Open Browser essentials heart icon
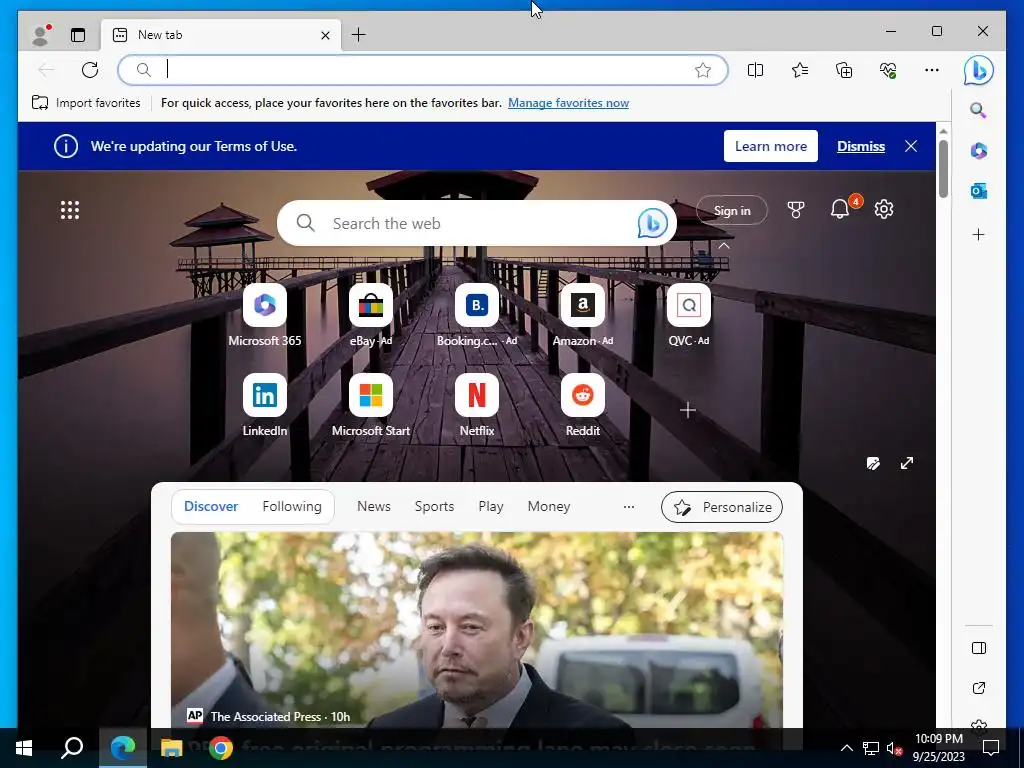The height and width of the screenshot is (768, 1024). tap(888, 70)
